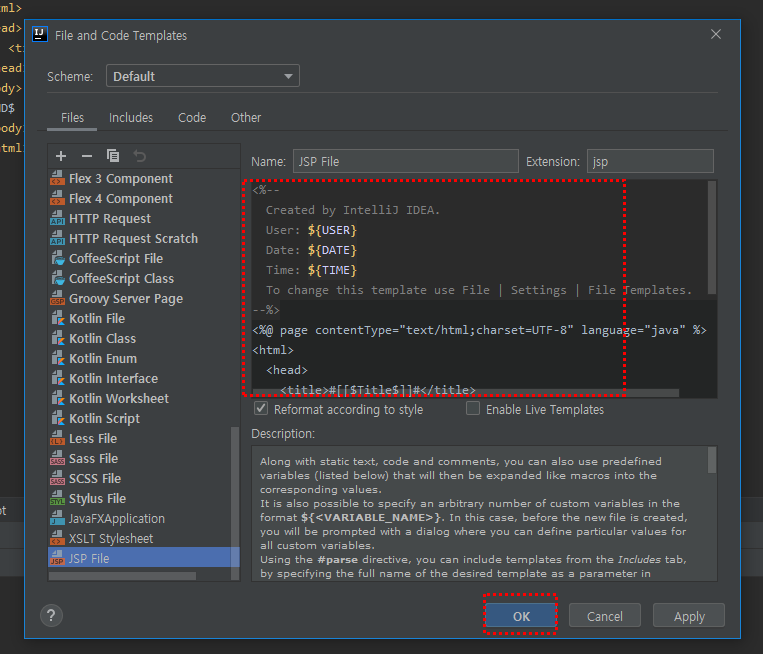763x654 pixels.
Task: Click the Name field containing JSP File
Action: pos(405,161)
